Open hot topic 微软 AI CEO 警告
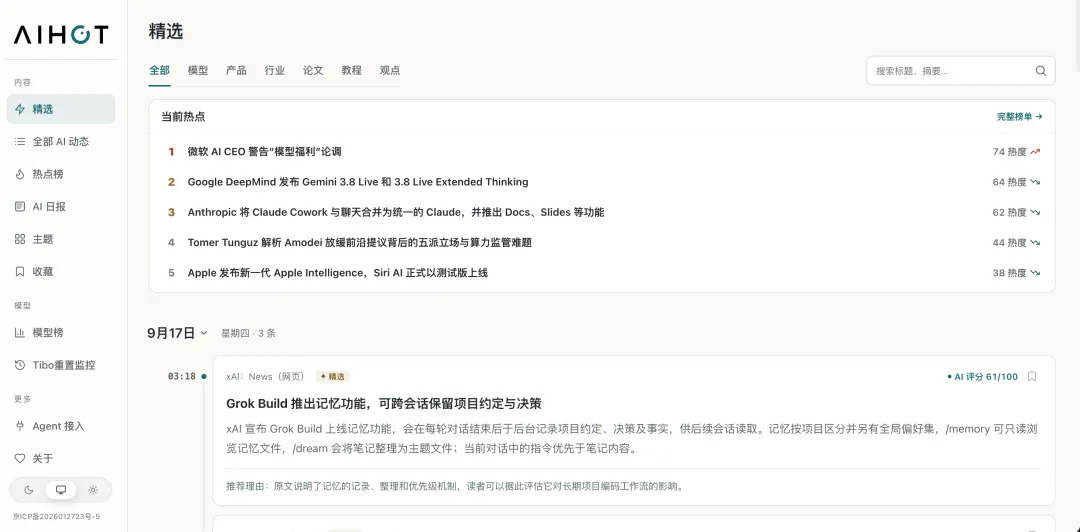The image size is (1080, 532). click(264, 152)
